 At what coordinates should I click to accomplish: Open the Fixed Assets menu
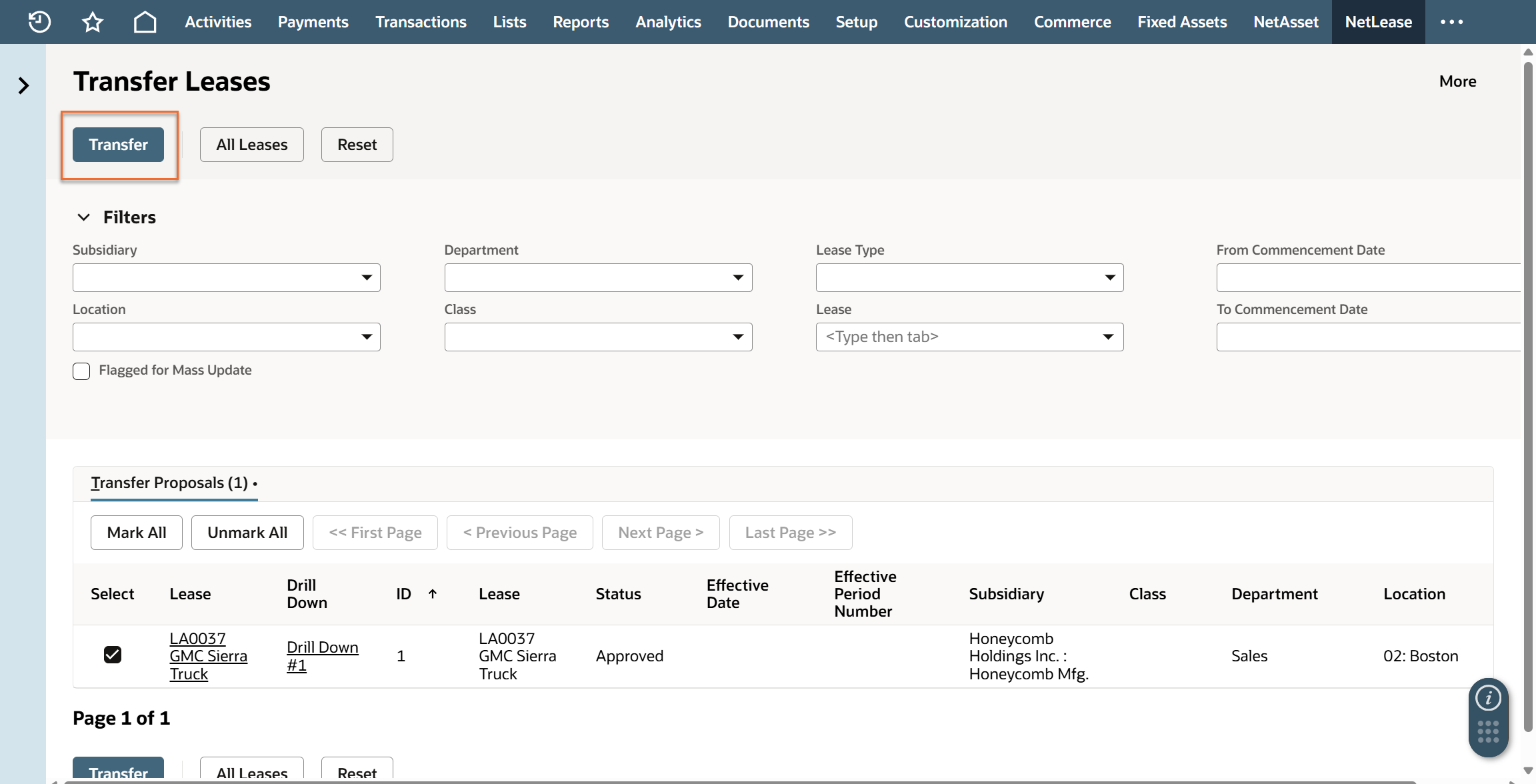coord(1181,22)
